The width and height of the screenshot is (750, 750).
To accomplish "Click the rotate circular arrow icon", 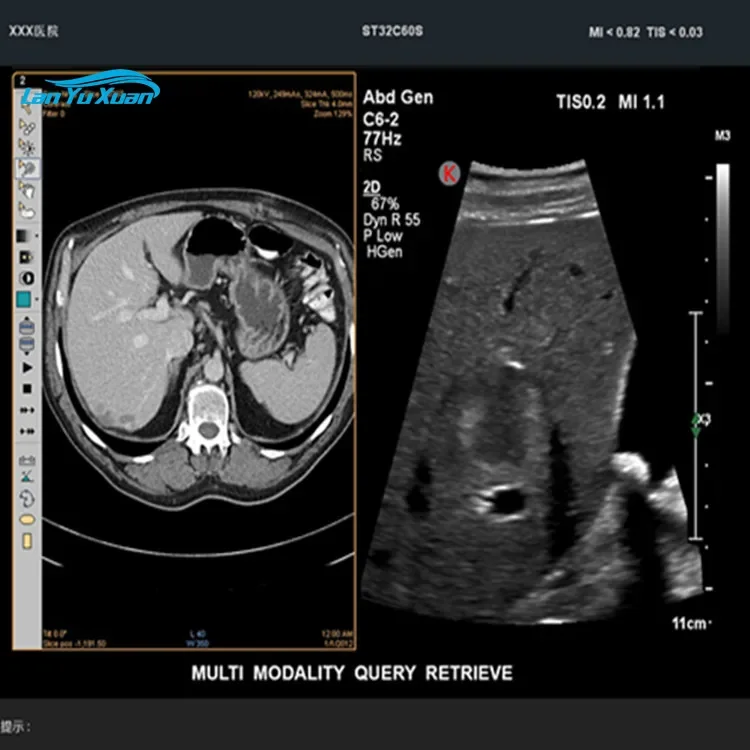I will pos(27,498).
